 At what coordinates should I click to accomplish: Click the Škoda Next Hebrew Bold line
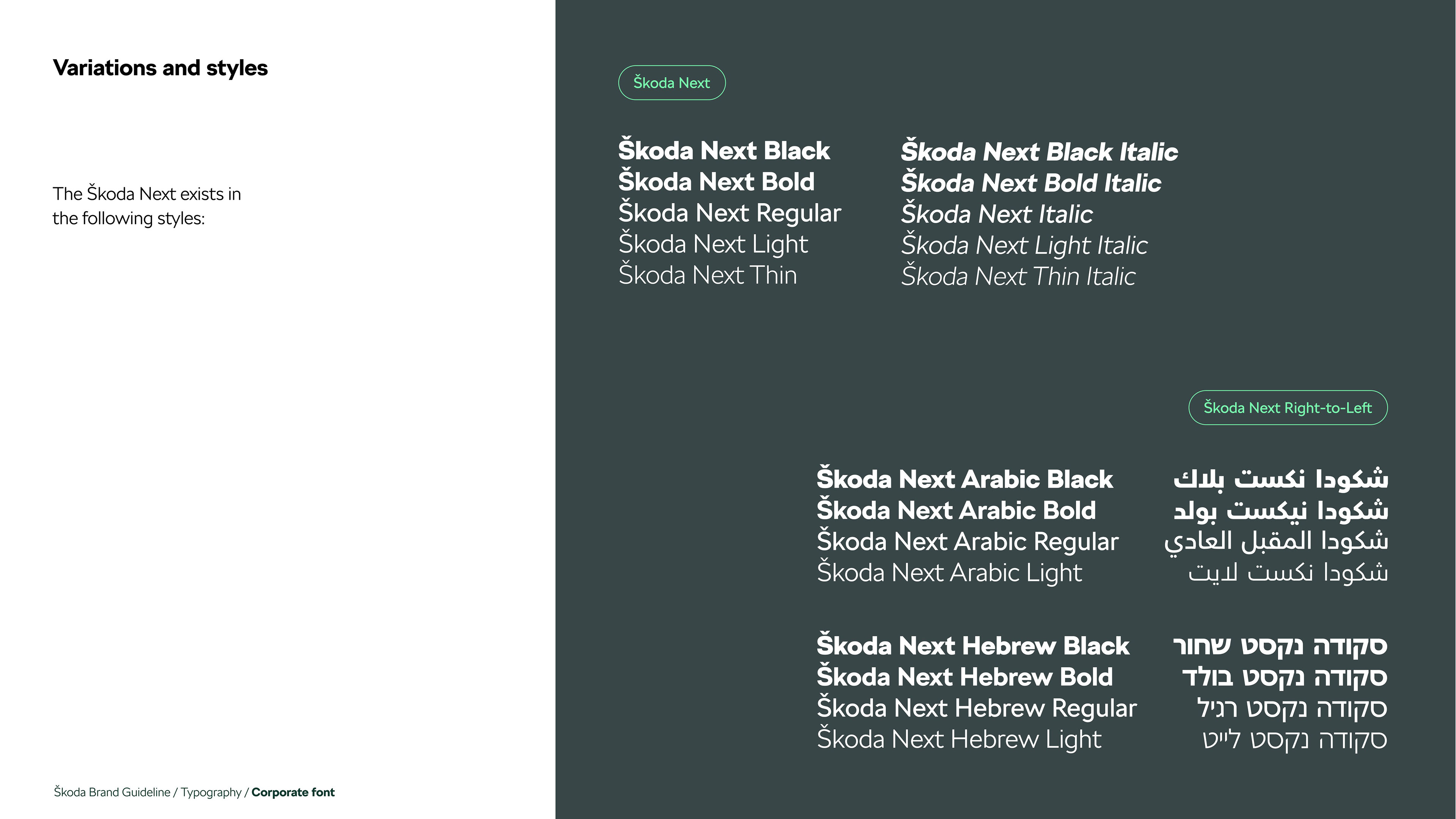[x=964, y=677]
